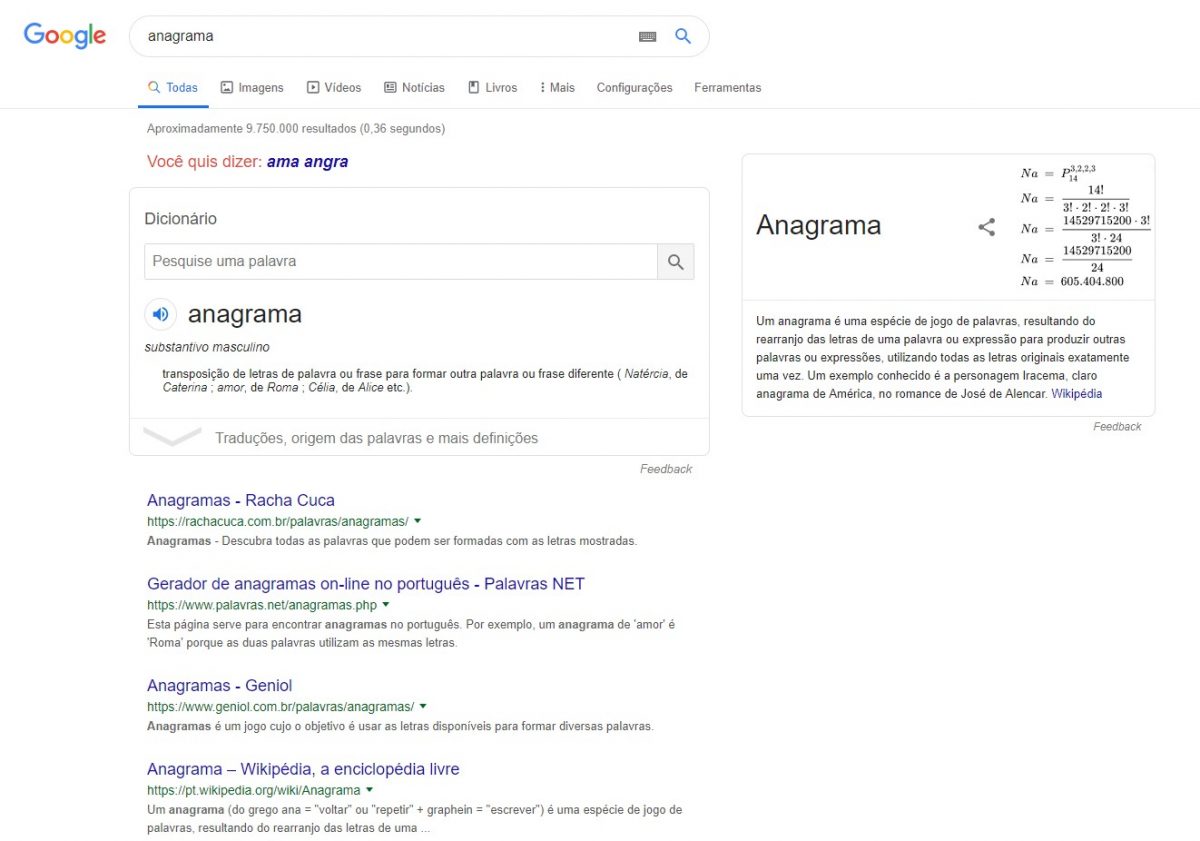
Task: Click the https://www.palavras.net/anagramas.php URL
Action: [x=262, y=606]
